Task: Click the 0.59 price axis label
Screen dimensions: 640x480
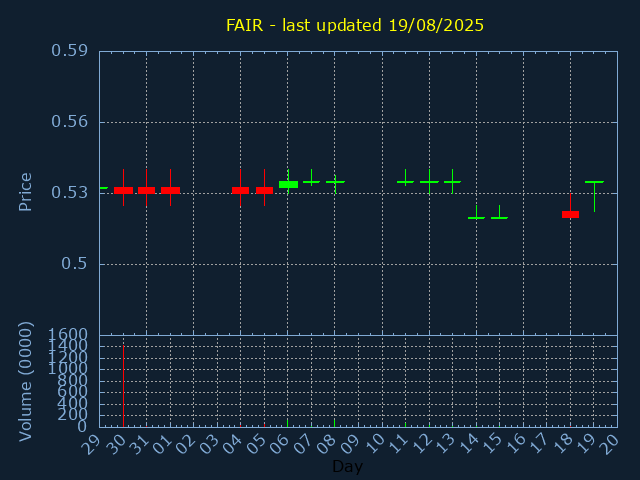Action: [69, 51]
